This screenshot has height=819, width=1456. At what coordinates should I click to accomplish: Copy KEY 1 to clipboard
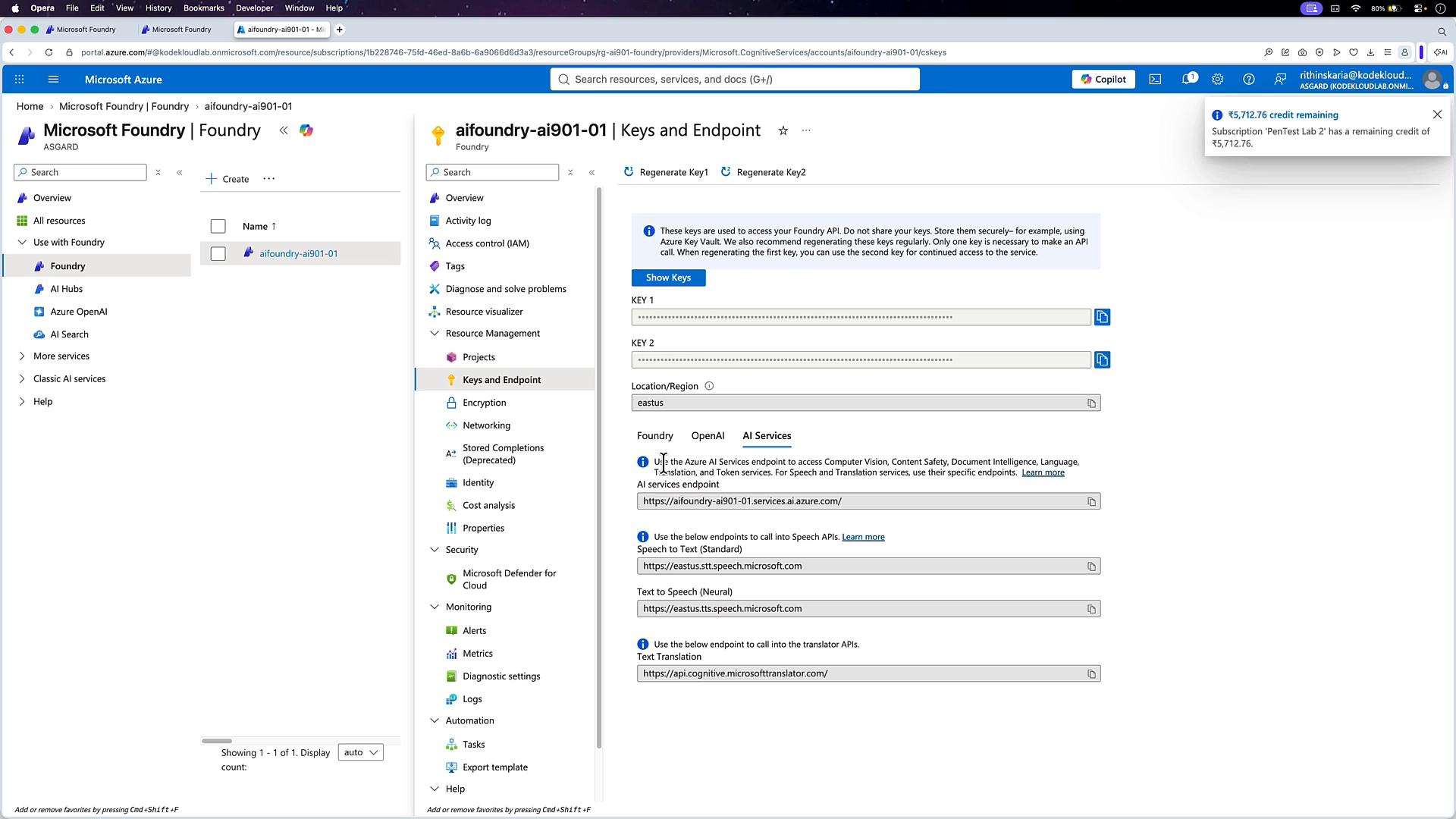pyautogui.click(x=1102, y=317)
